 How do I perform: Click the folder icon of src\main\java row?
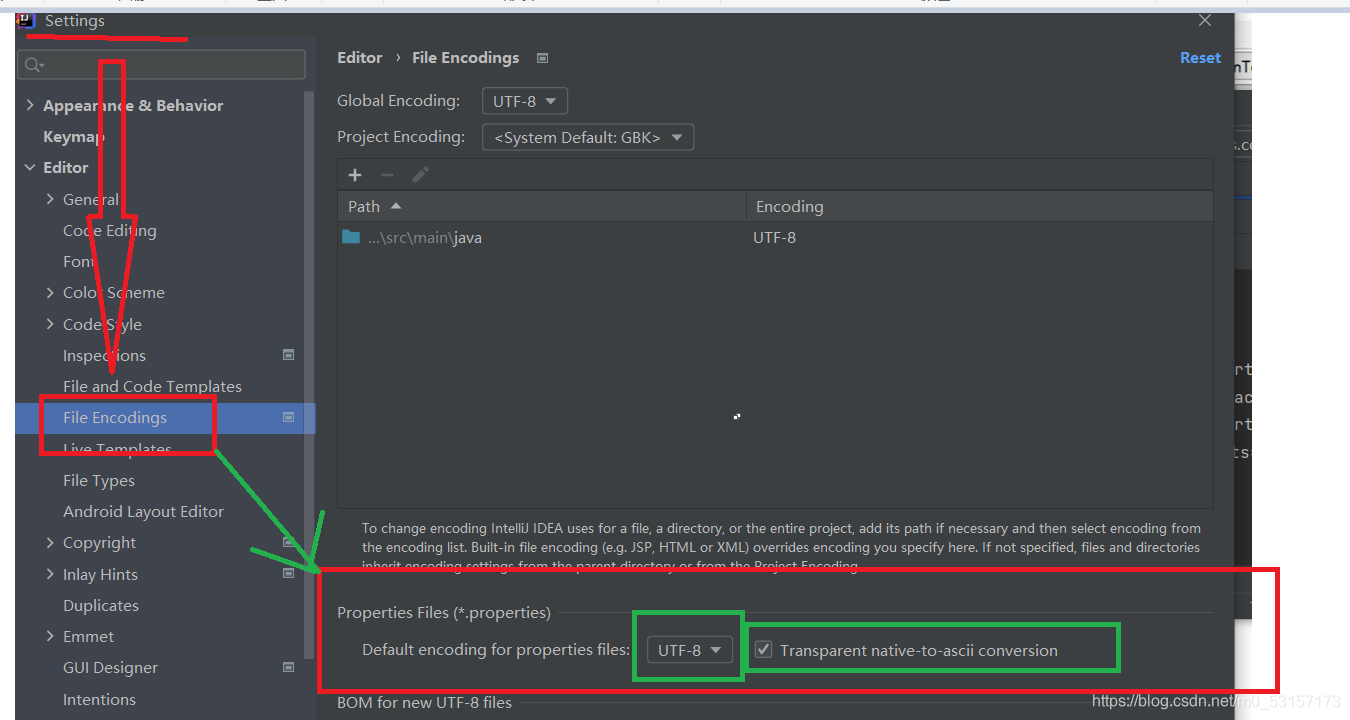tap(350, 237)
